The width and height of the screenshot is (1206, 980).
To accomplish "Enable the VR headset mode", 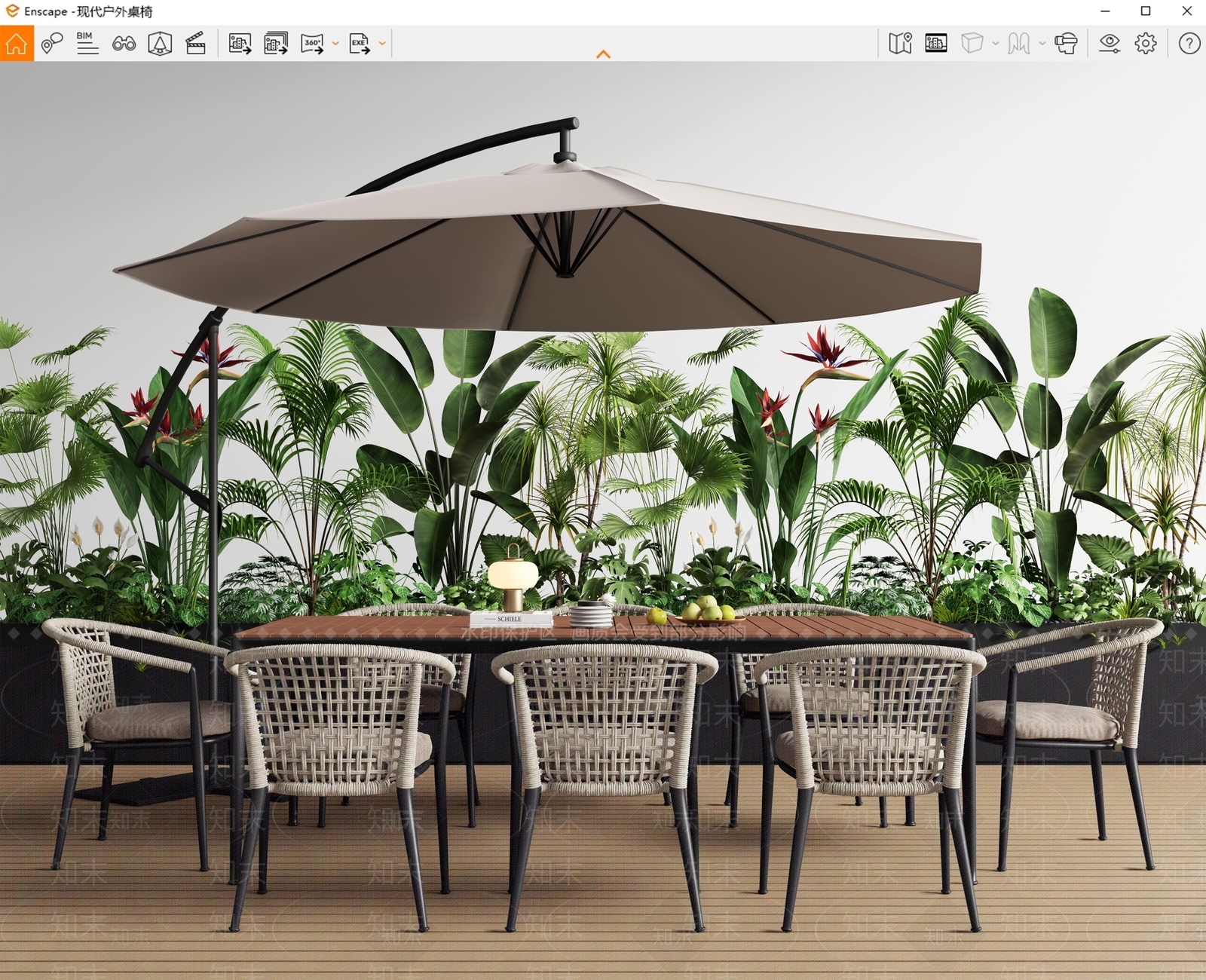I will pyautogui.click(x=1066, y=44).
